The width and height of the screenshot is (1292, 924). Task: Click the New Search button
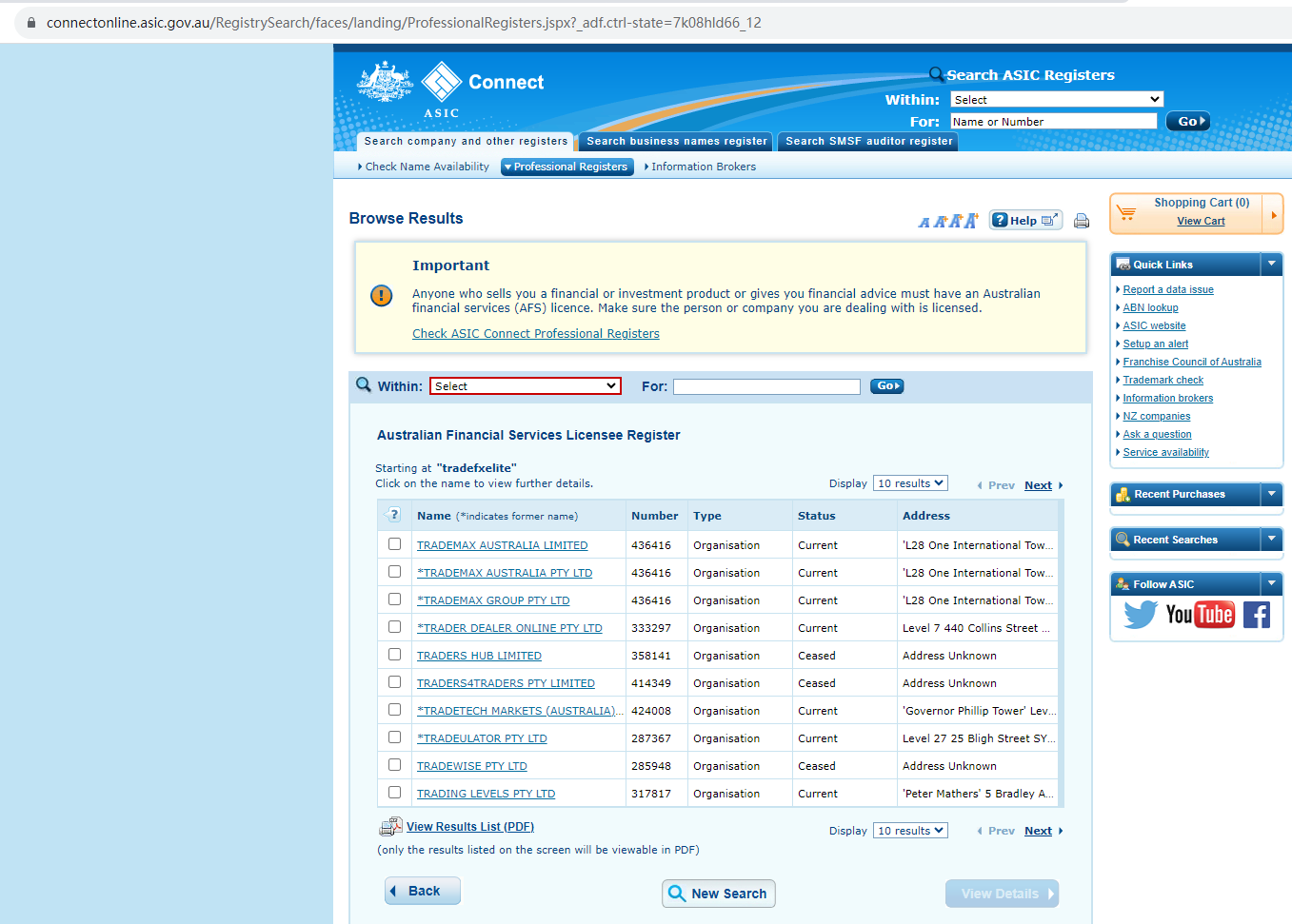(x=719, y=894)
